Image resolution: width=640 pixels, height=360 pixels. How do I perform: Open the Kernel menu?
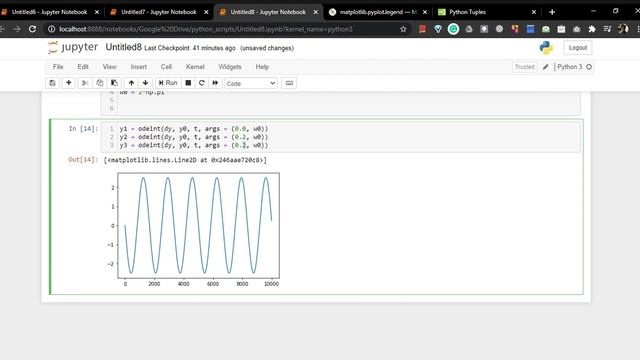pyautogui.click(x=195, y=67)
